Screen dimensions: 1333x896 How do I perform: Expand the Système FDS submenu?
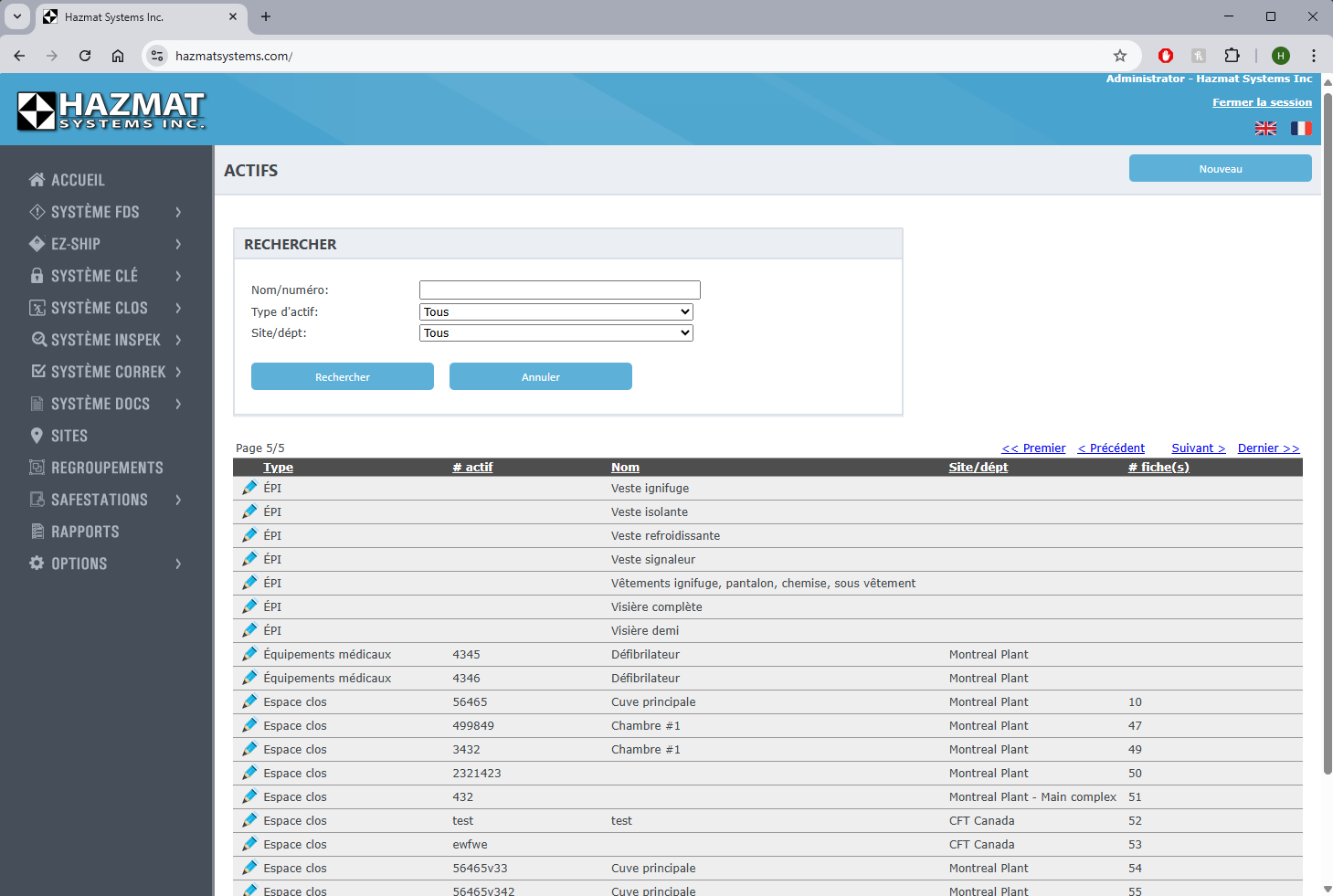[x=105, y=212]
